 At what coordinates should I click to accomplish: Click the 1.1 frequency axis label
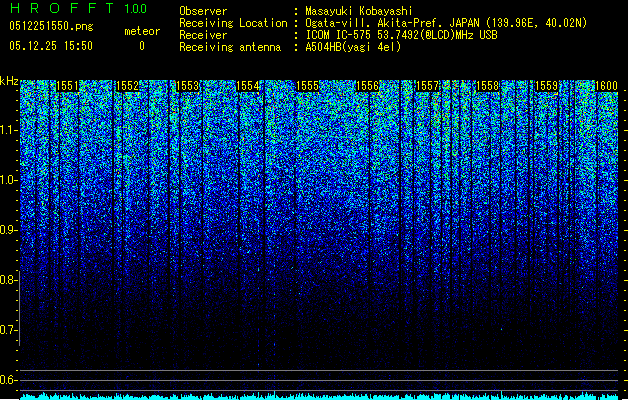(x=9, y=130)
